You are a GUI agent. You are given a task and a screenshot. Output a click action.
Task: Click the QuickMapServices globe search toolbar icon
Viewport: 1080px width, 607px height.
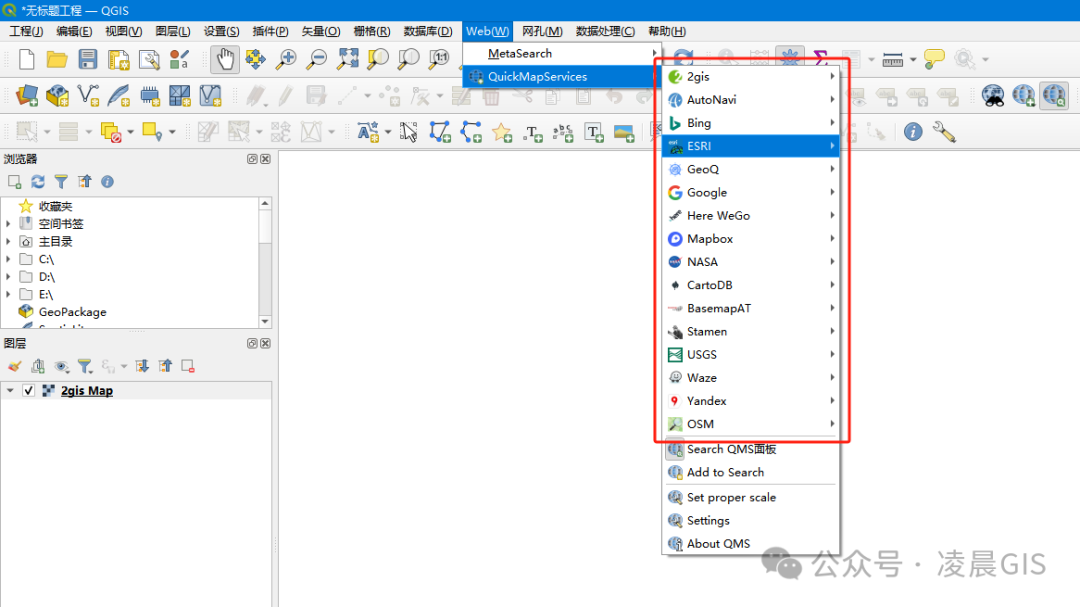pyautogui.click(x=1054, y=95)
